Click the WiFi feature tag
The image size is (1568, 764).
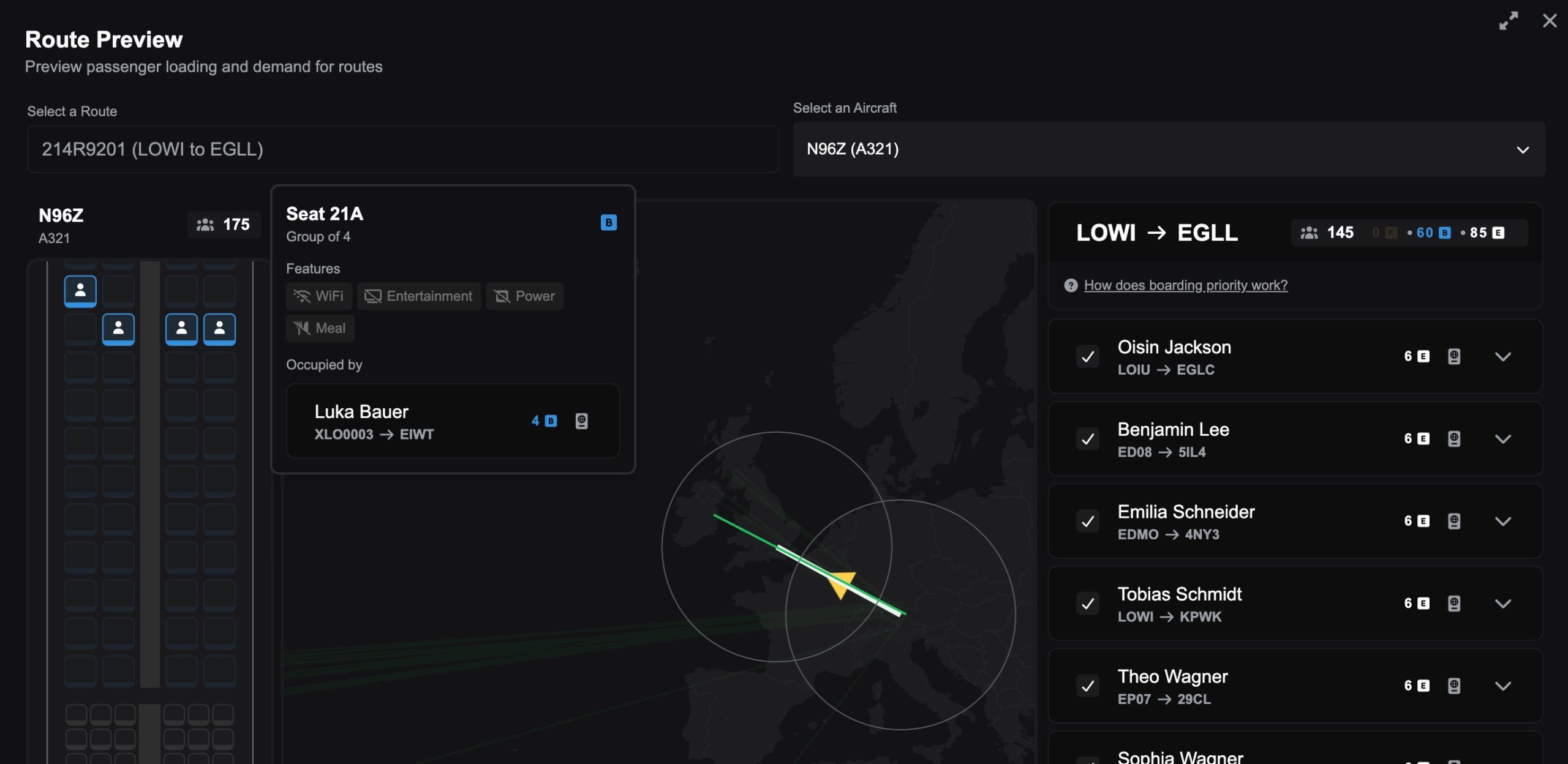point(318,296)
